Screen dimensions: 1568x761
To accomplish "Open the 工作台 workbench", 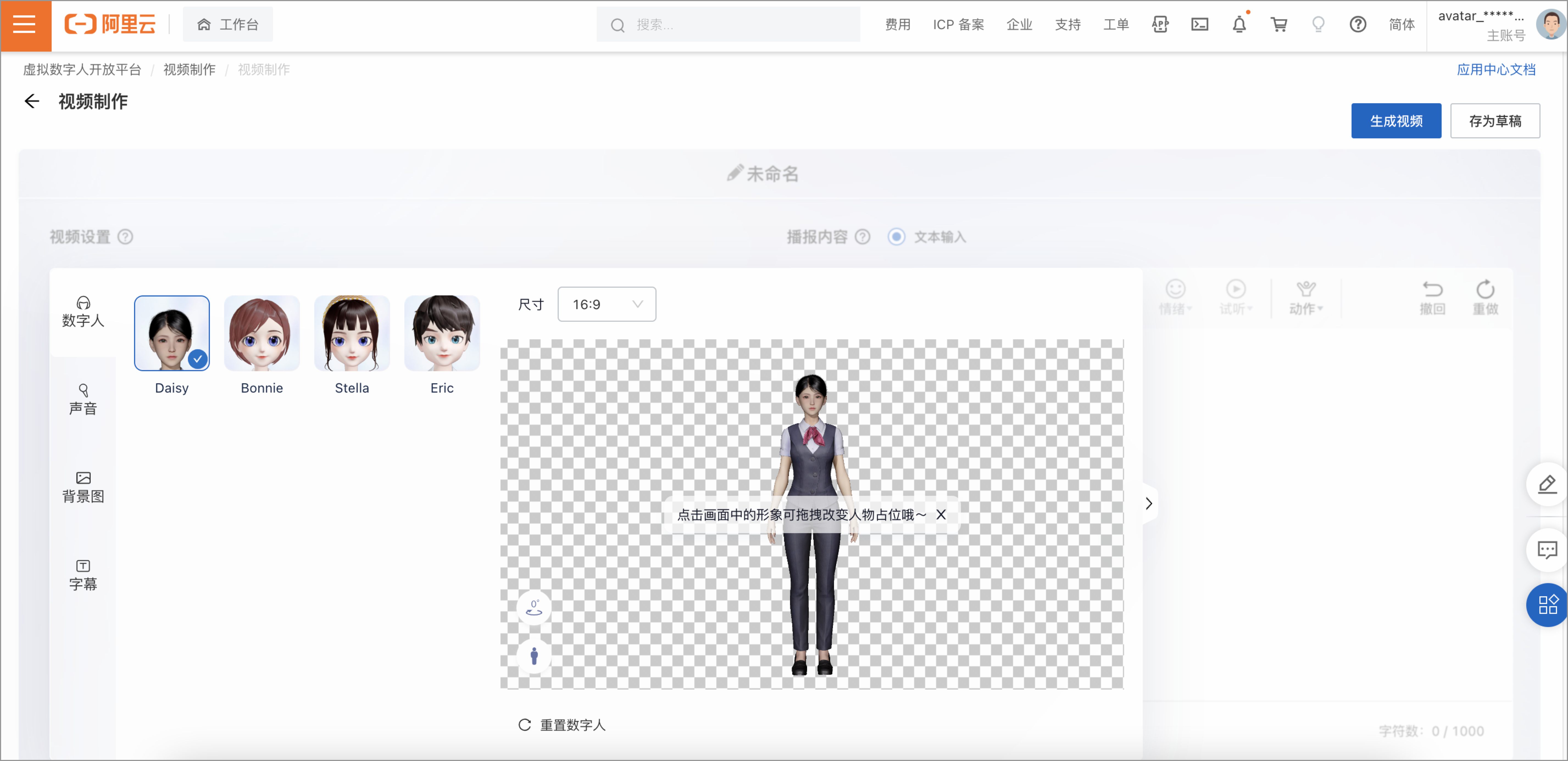I will click(x=228, y=25).
